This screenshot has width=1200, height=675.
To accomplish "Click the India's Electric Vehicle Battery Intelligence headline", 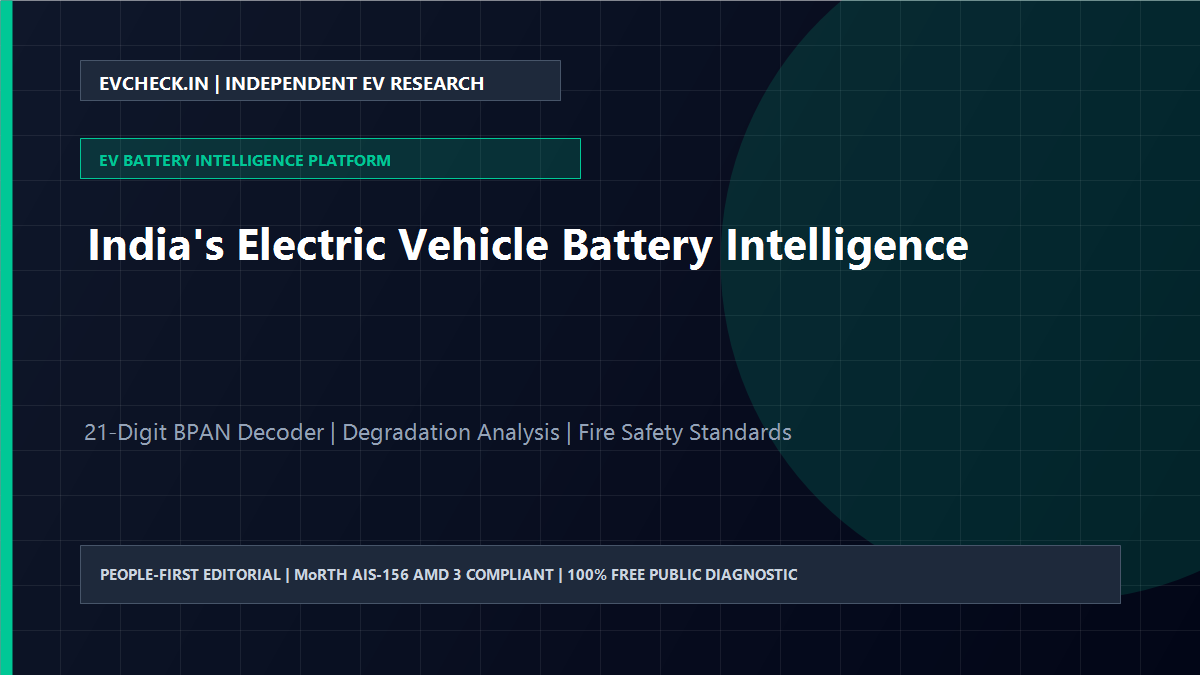I will click(x=528, y=245).
